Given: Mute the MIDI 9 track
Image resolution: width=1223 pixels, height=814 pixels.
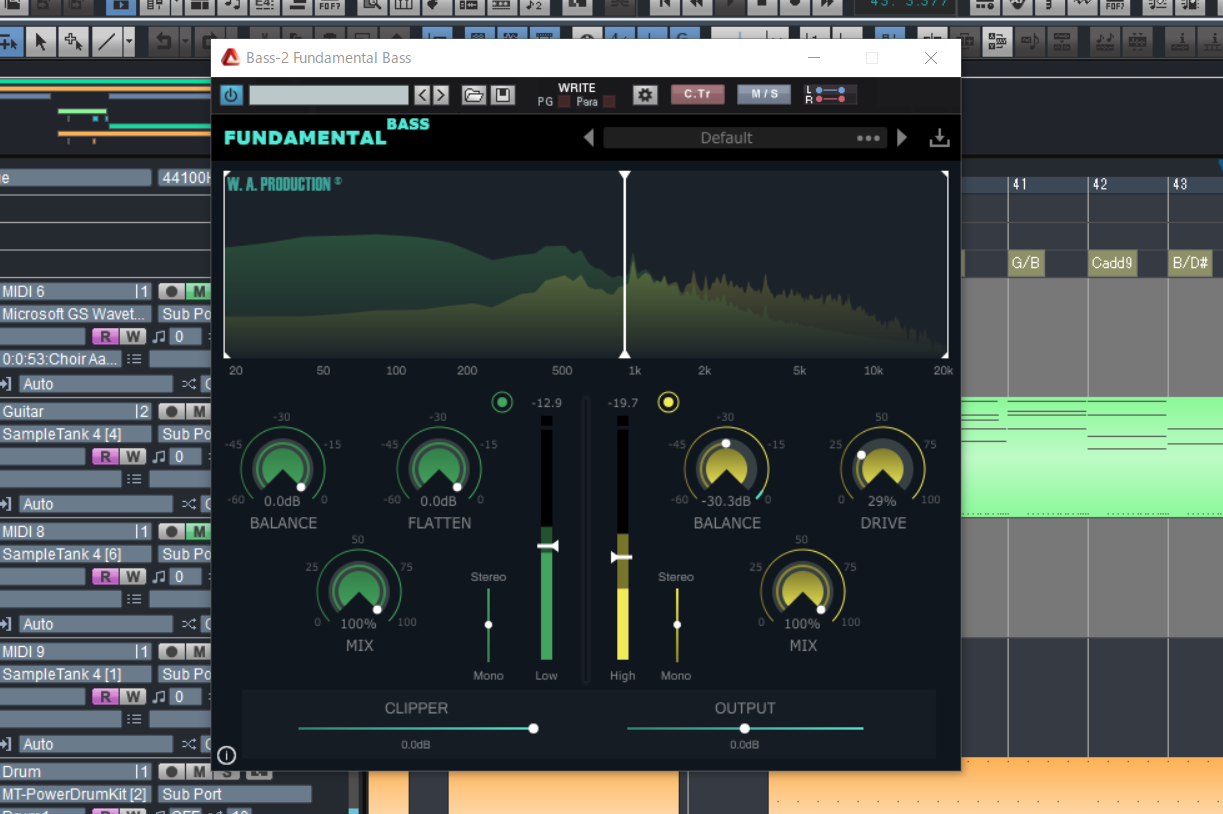Looking at the screenshot, I should [198, 652].
